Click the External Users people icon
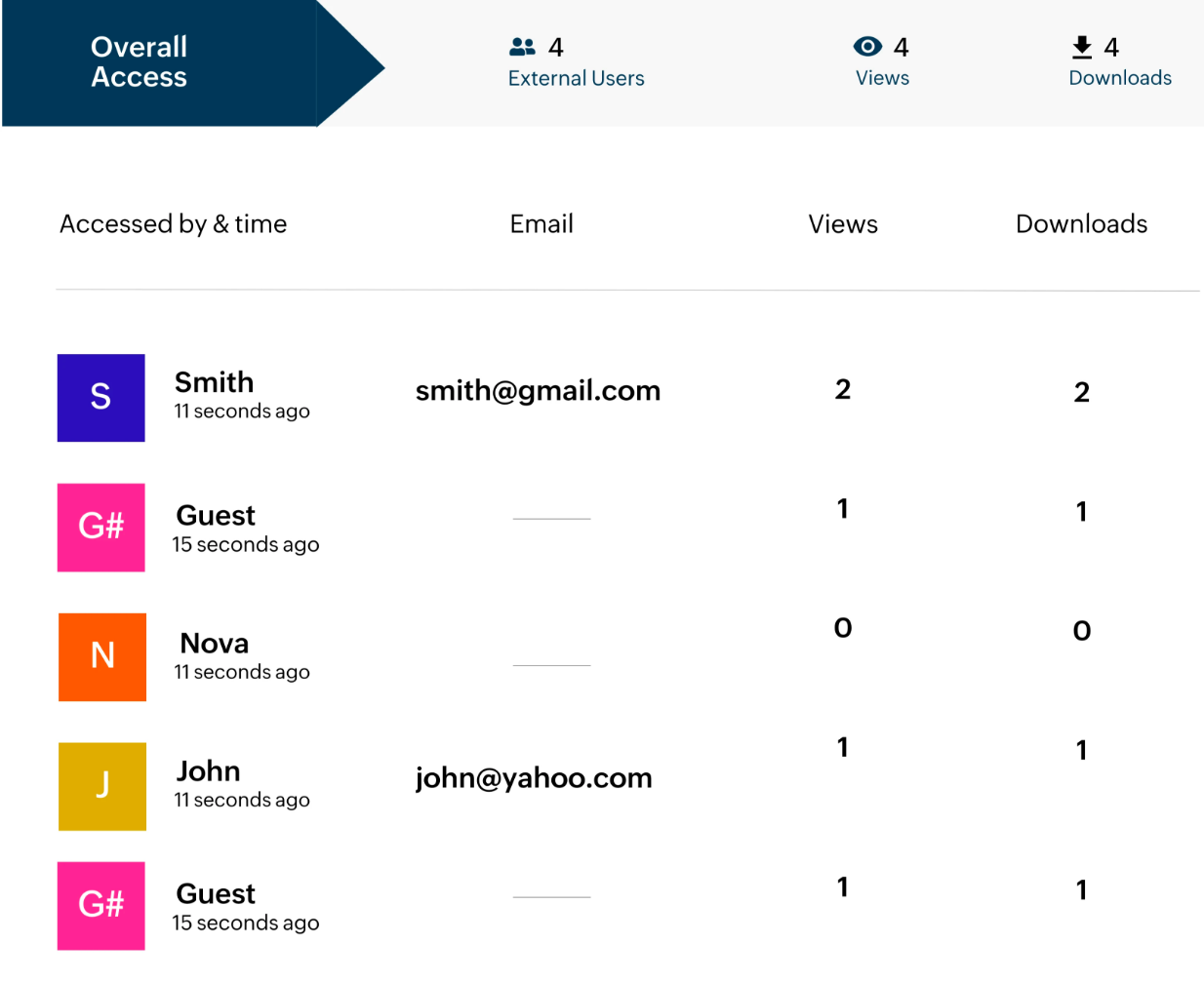 click(x=522, y=47)
